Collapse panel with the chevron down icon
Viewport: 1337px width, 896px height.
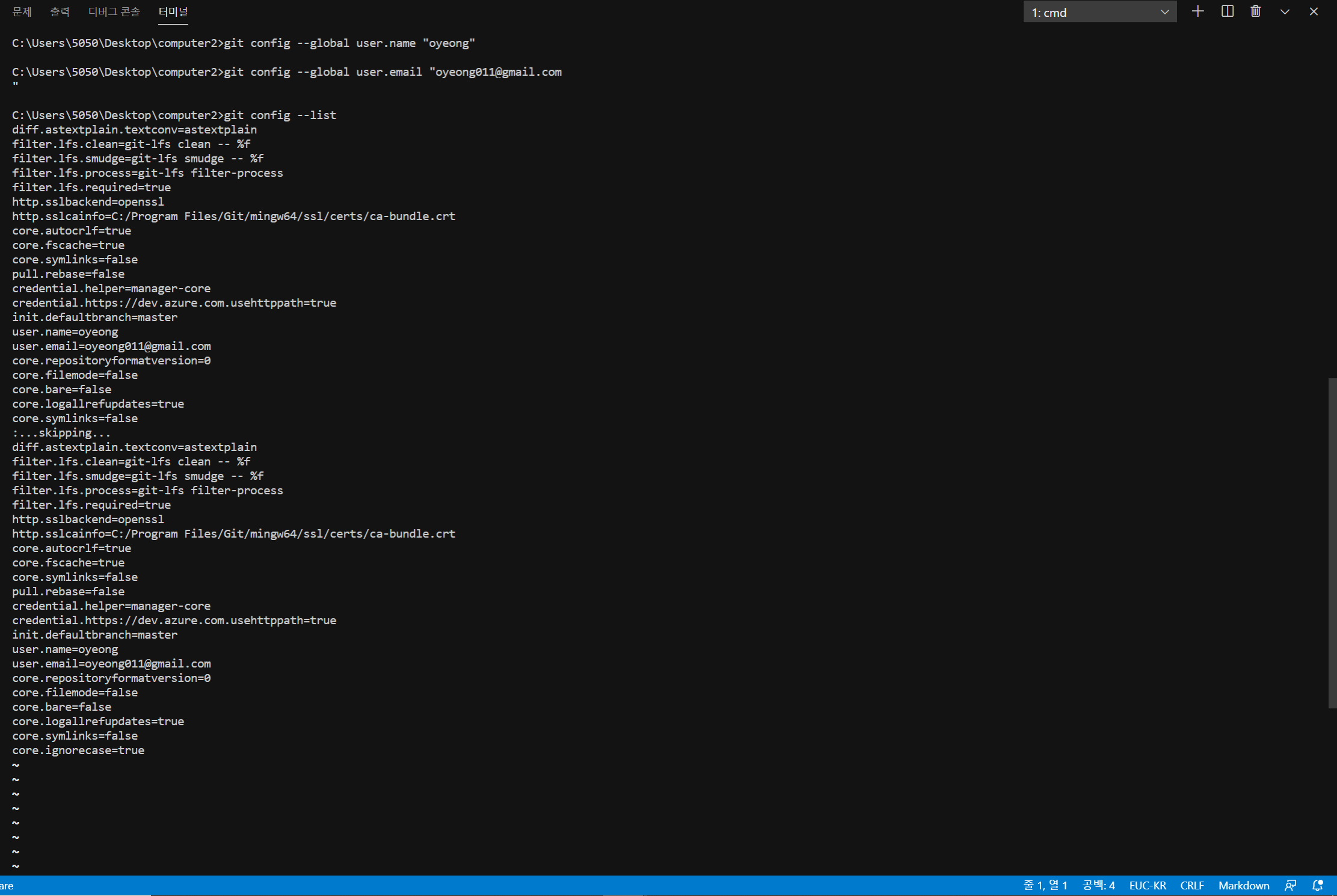pos(1285,11)
